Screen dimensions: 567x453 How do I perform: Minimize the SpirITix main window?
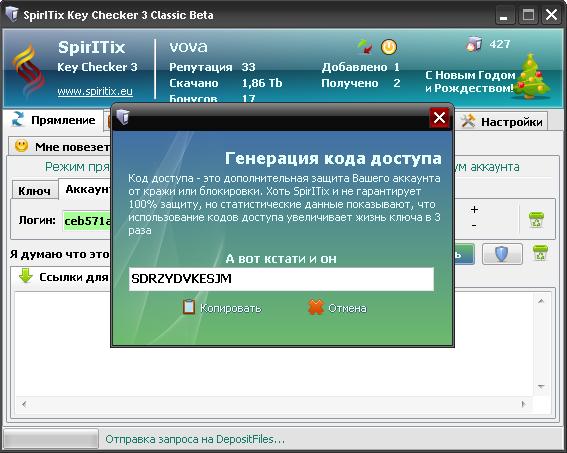[504, 16]
